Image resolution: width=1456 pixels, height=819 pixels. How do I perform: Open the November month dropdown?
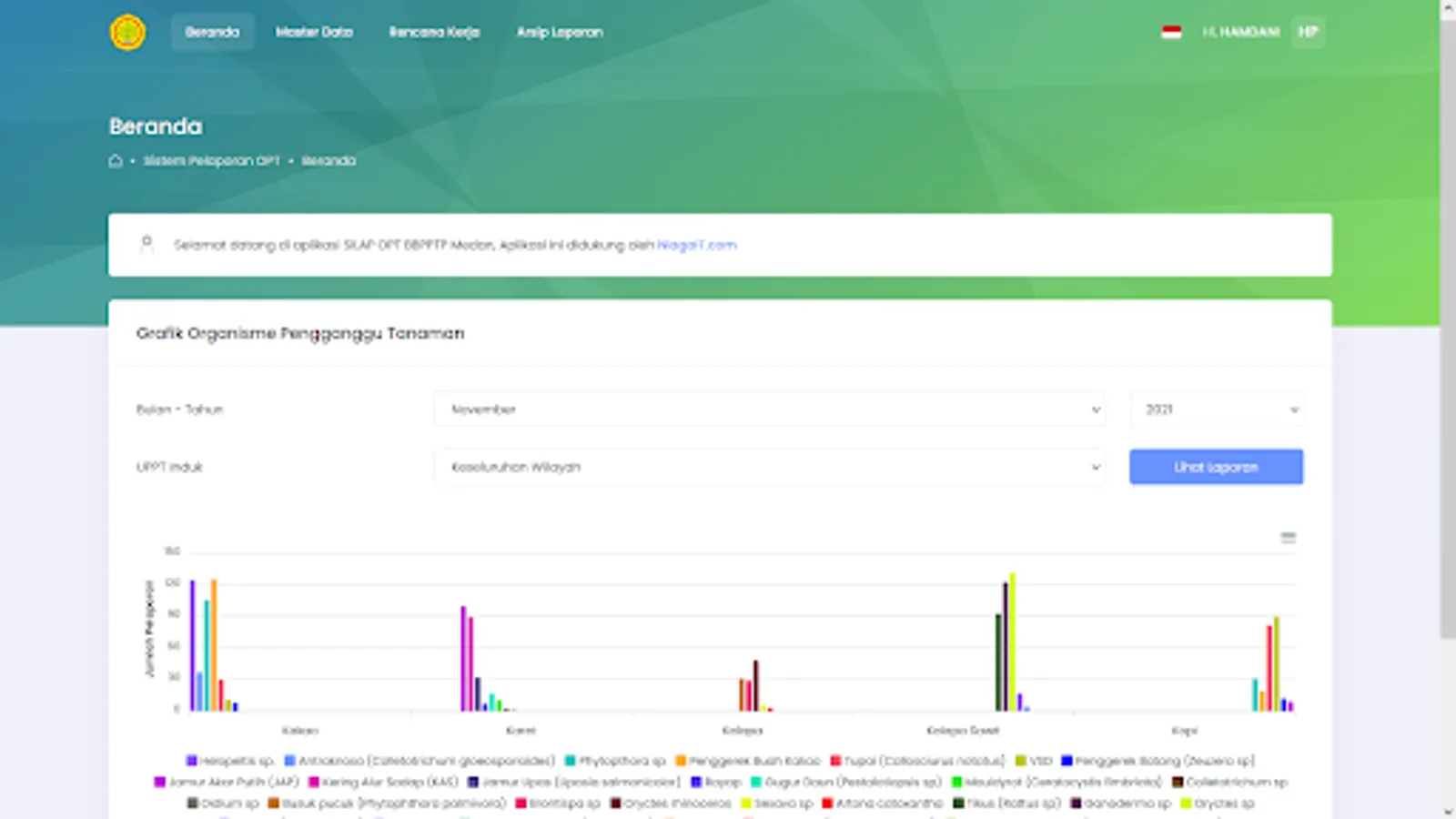pyautogui.click(x=769, y=409)
